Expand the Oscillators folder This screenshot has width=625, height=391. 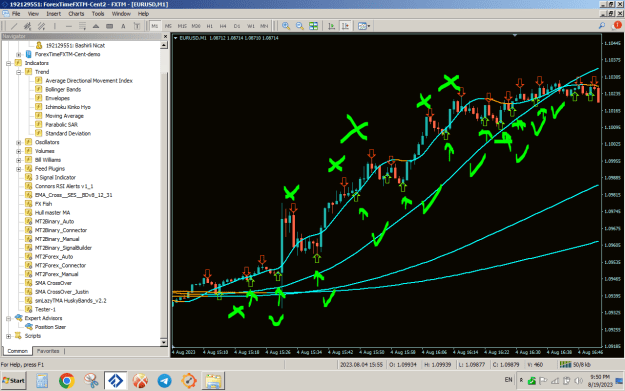[18, 142]
